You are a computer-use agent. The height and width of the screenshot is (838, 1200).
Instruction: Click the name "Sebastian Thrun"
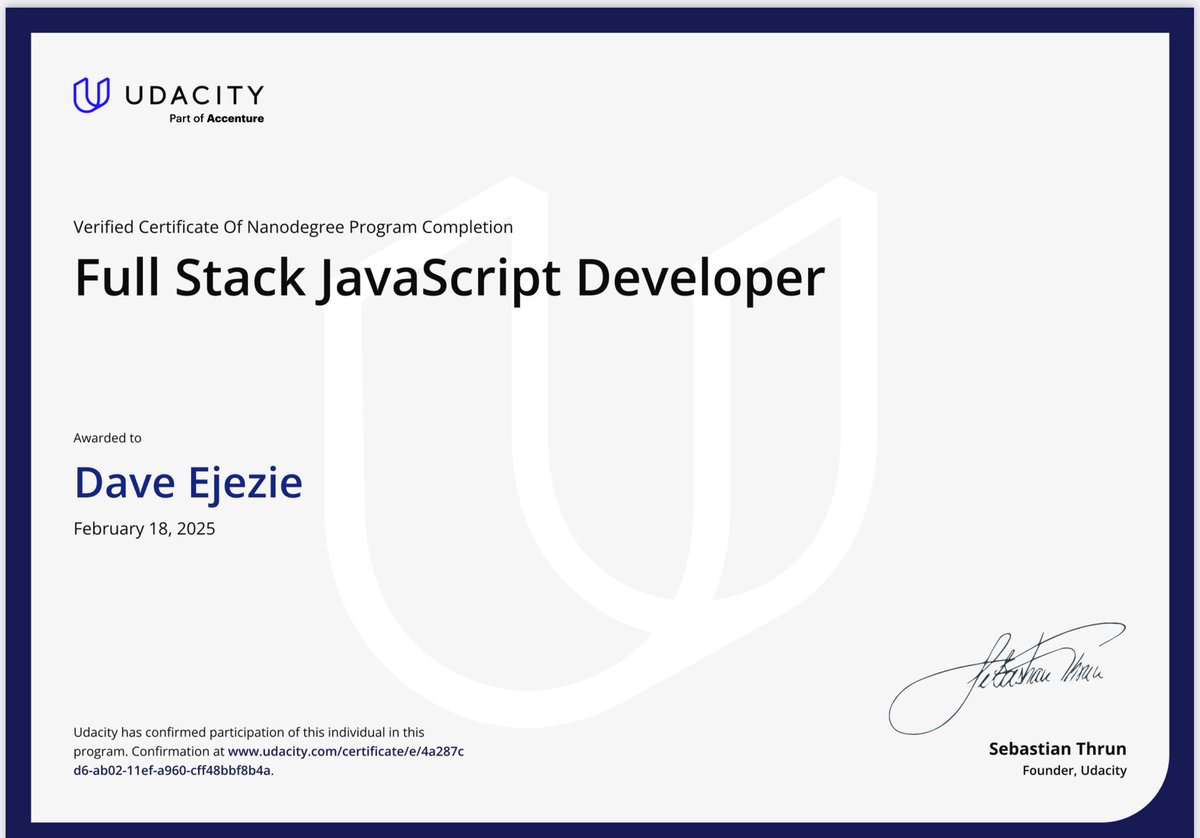tap(1057, 749)
